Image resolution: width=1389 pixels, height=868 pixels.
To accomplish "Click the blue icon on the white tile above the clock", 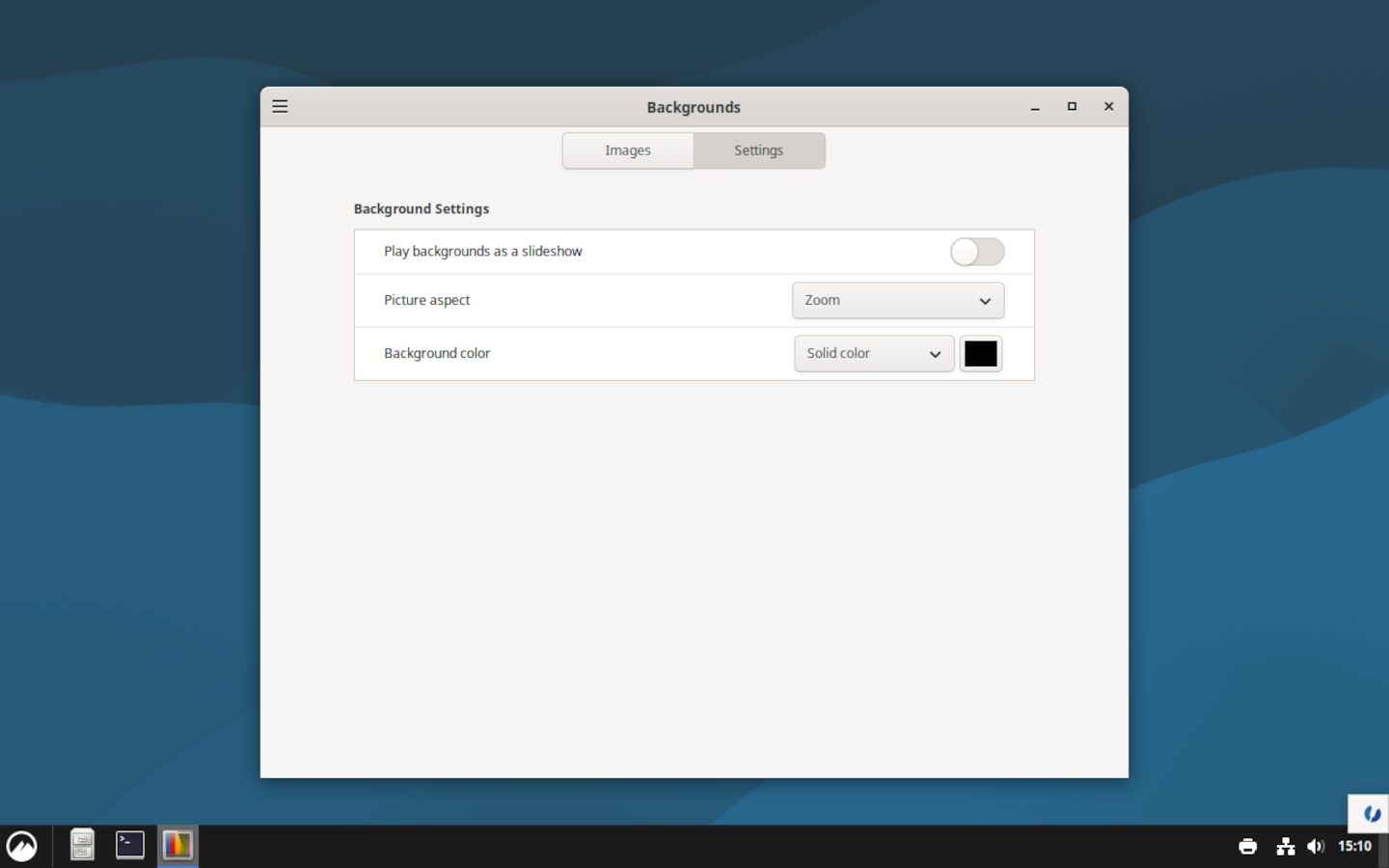I will tap(1371, 814).
